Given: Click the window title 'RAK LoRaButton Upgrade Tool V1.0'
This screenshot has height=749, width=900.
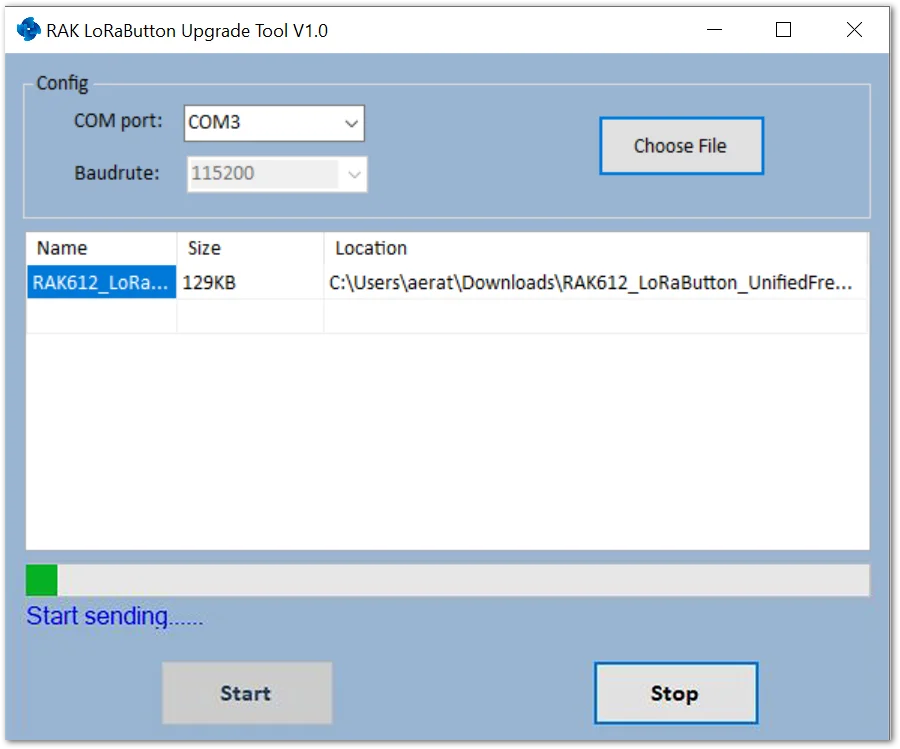Looking at the screenshot, I should (187, 30).
